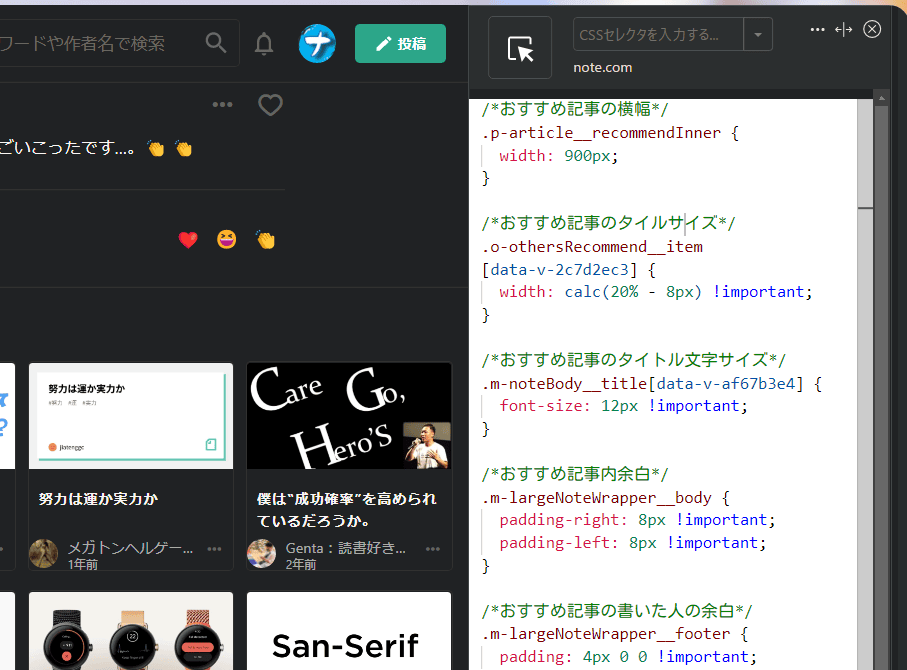Open options menu on メガトンヘルゲー card
Screen dimensions: 907x670
(x=215, y=548)
